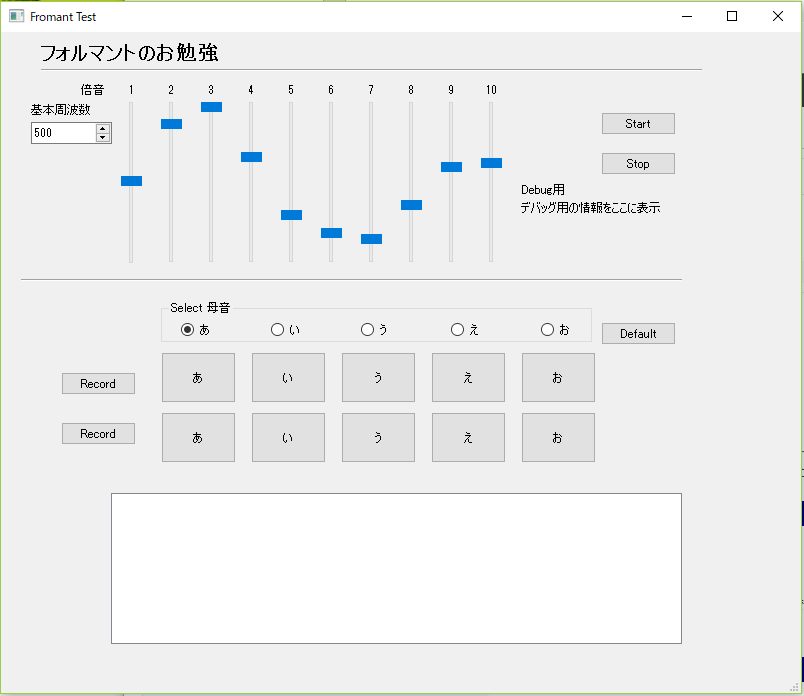
Task: Click harmonic 6 slider handle
Action: point(331,233)
